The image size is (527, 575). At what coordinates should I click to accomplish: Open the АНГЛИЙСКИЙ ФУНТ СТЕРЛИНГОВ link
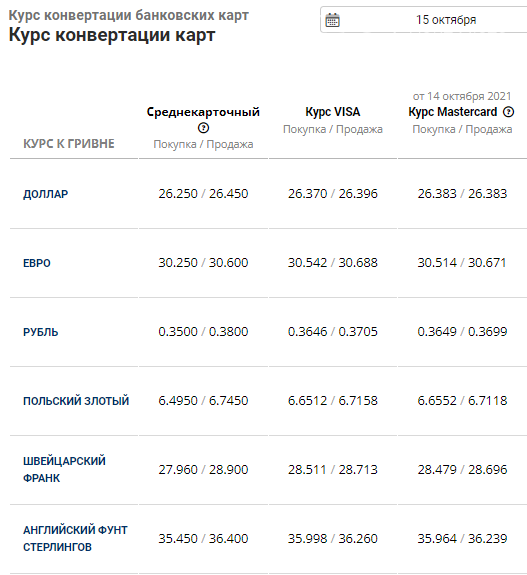pyautogui.click(x=75, y=538)
